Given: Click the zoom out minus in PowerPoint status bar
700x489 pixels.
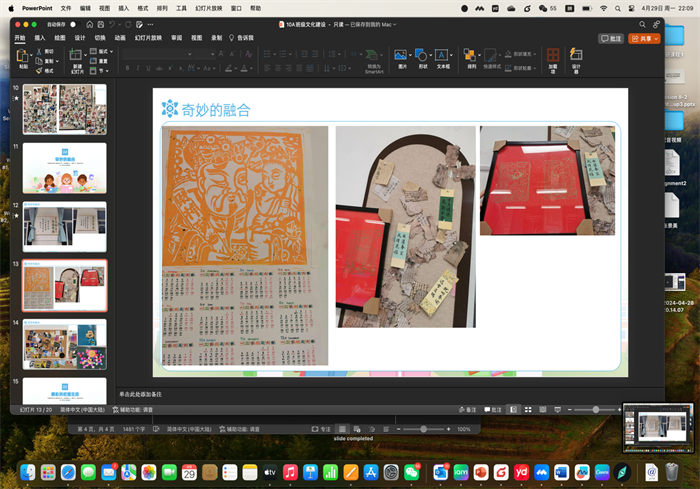Looking at the screenshot, I should (x=569, y=410).
